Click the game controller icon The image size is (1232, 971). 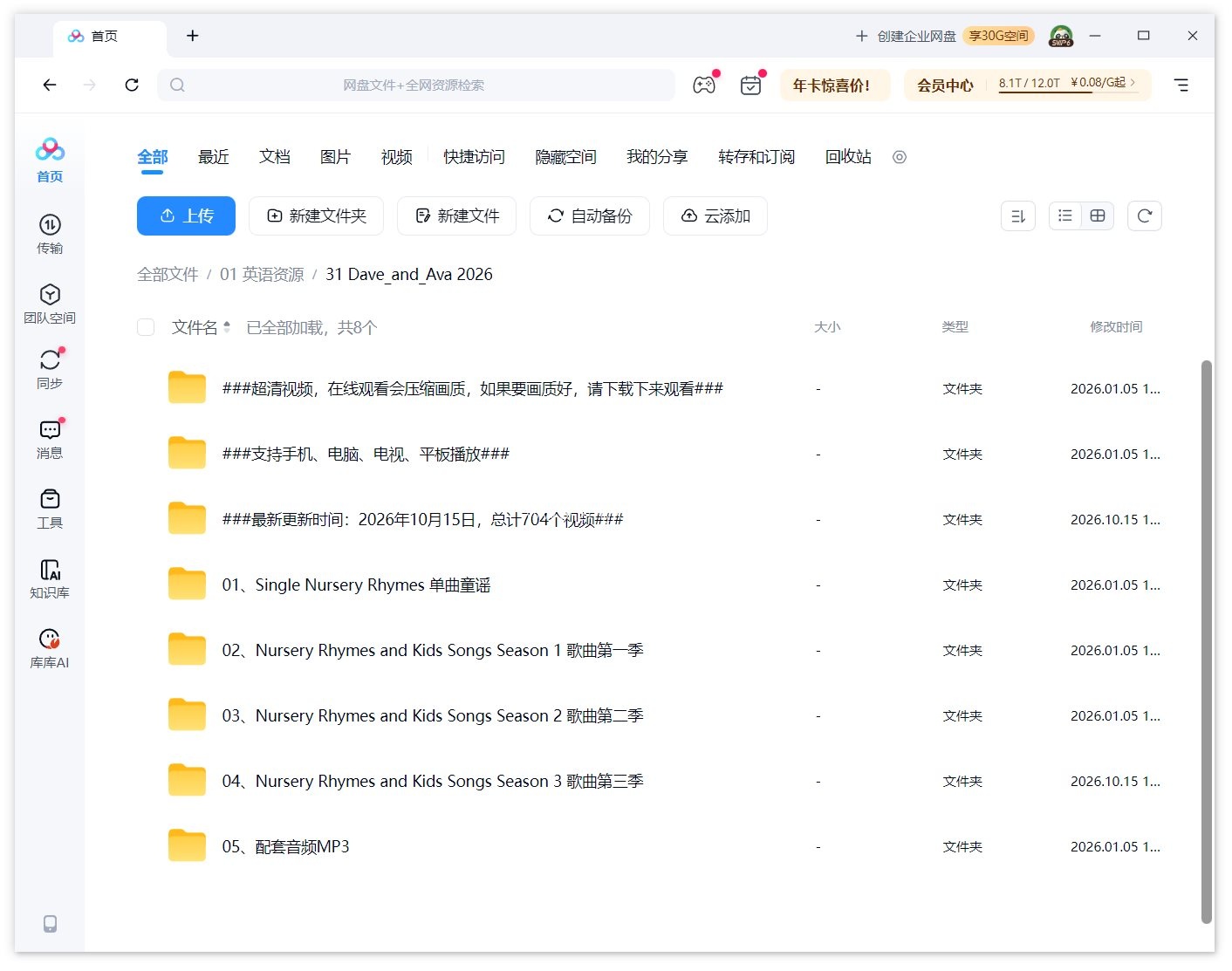pyautogui.click(x=704, y=85)
